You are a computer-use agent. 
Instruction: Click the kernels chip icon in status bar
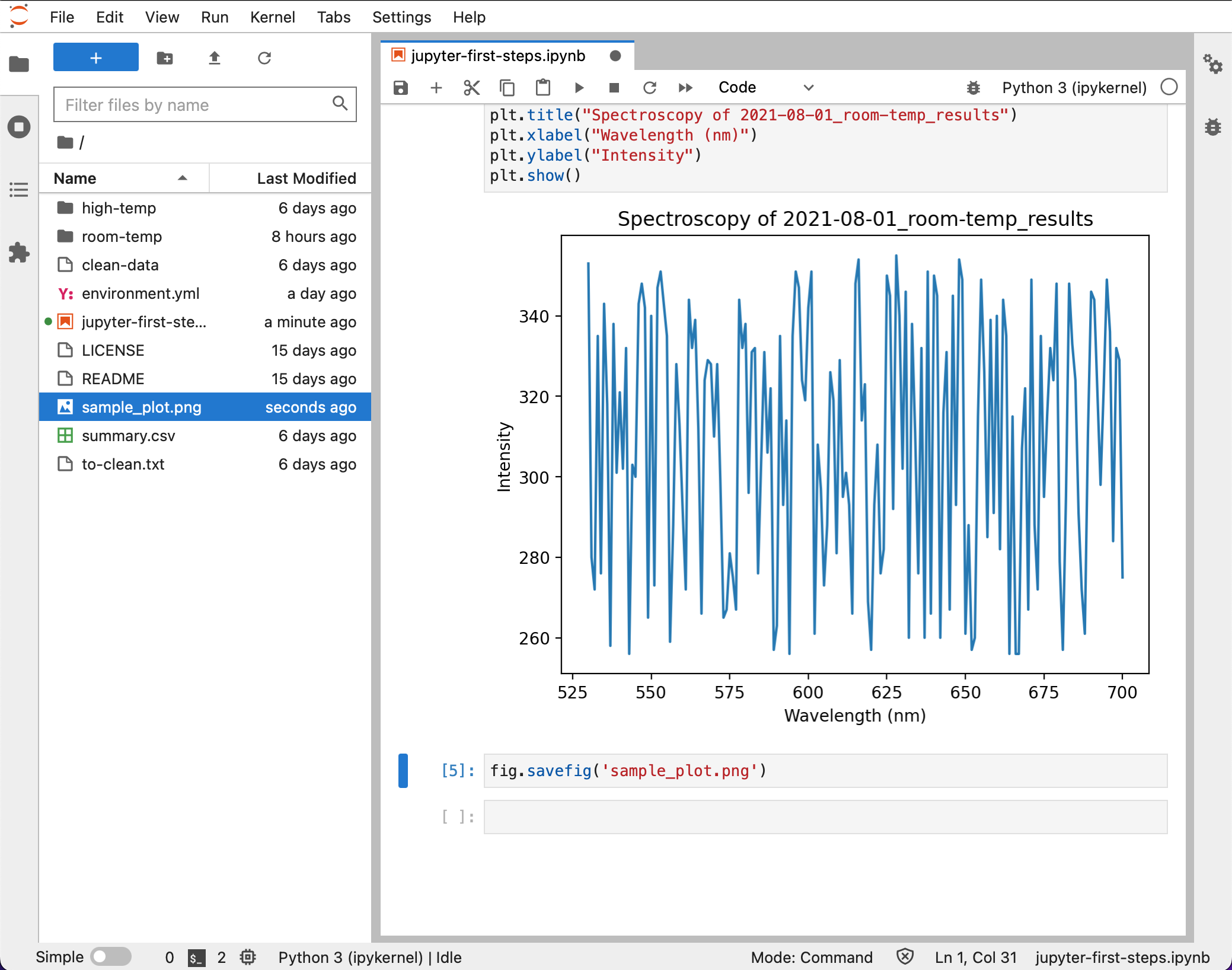click(248, 957)
